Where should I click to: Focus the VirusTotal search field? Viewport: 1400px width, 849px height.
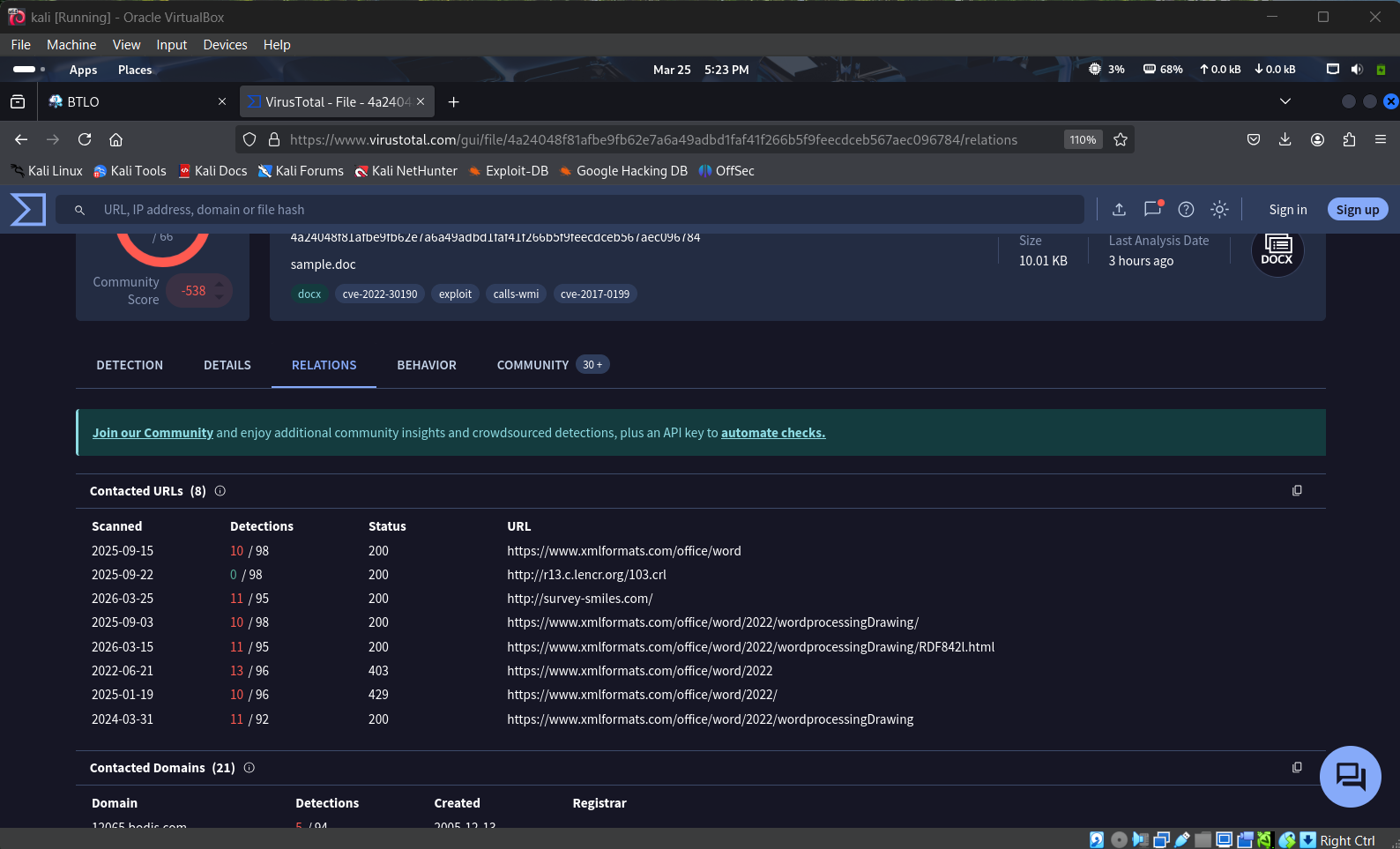point(570,210)
